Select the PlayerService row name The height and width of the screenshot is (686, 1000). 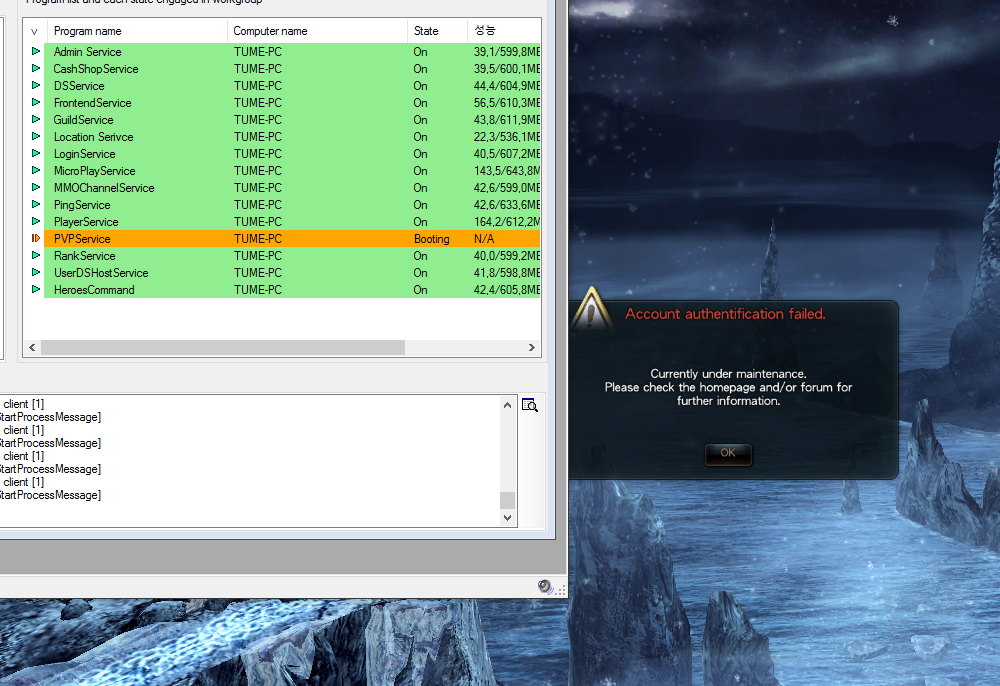(86, 222)
